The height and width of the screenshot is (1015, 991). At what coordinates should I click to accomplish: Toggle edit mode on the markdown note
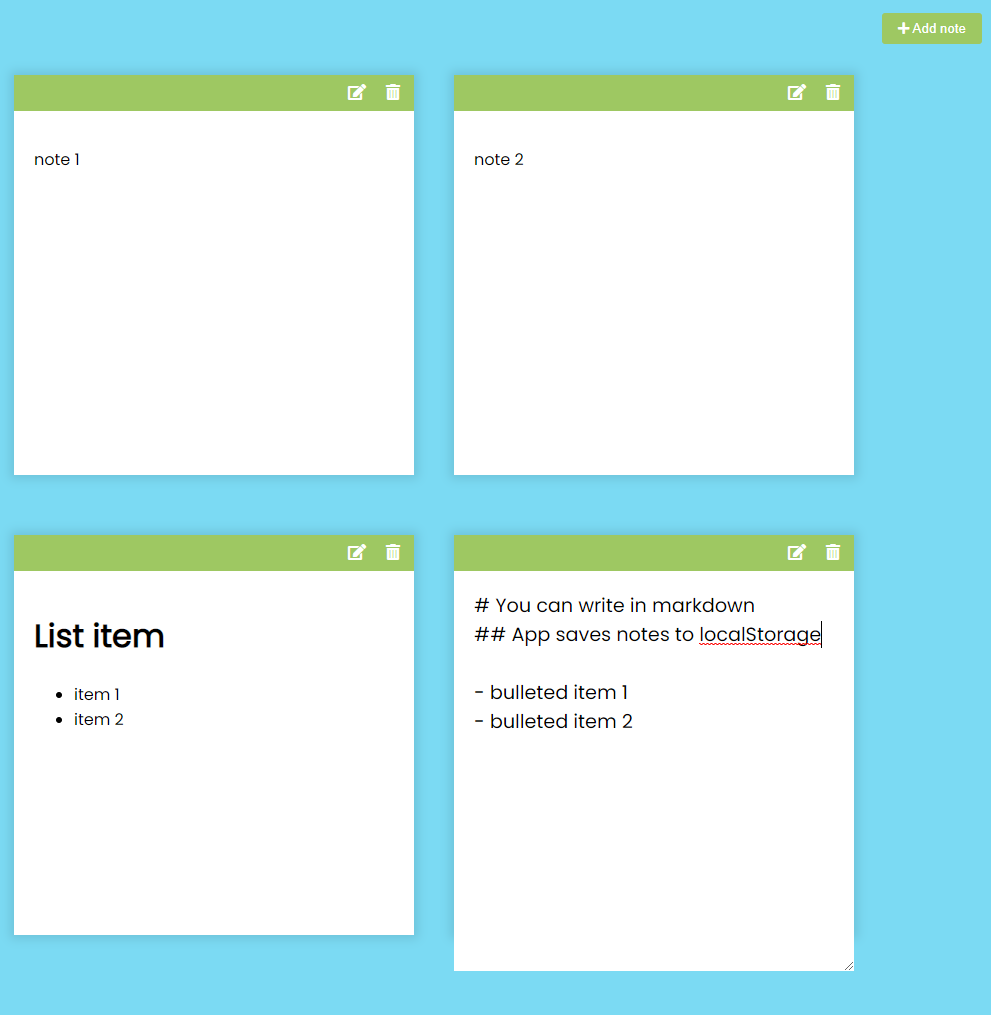tap(797, 552)
